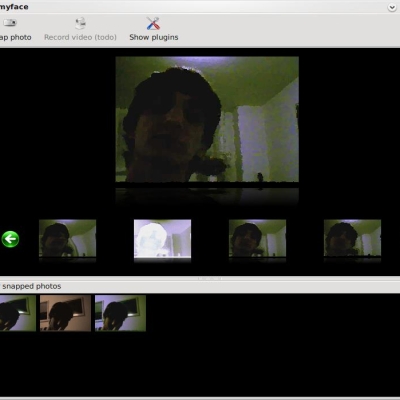The width and height of the screenshot is (400, 400).
Task: Click the 'snapped photos' panel header
Action: tap(32, 286)
